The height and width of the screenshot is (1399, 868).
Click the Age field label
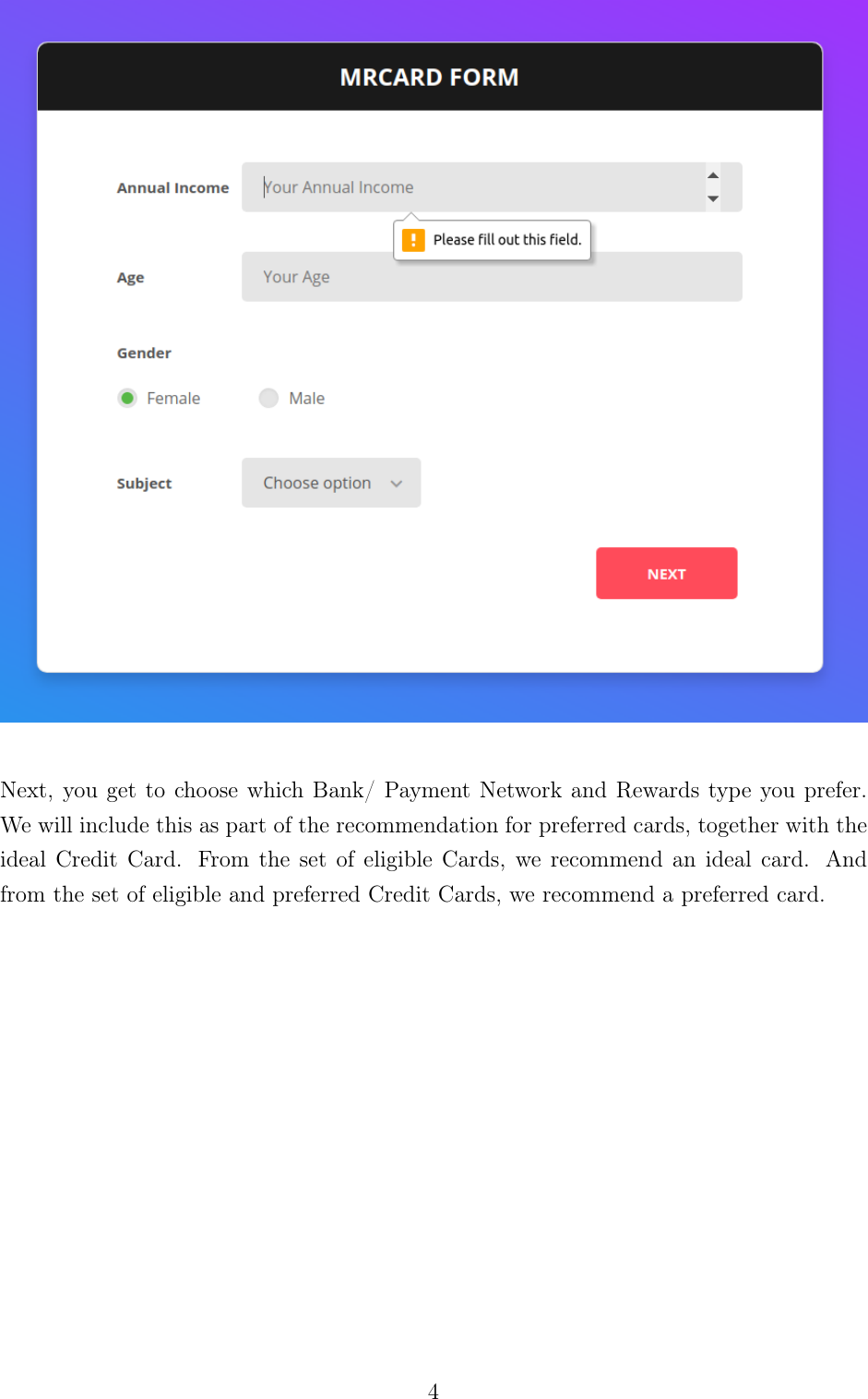[130, 277]
